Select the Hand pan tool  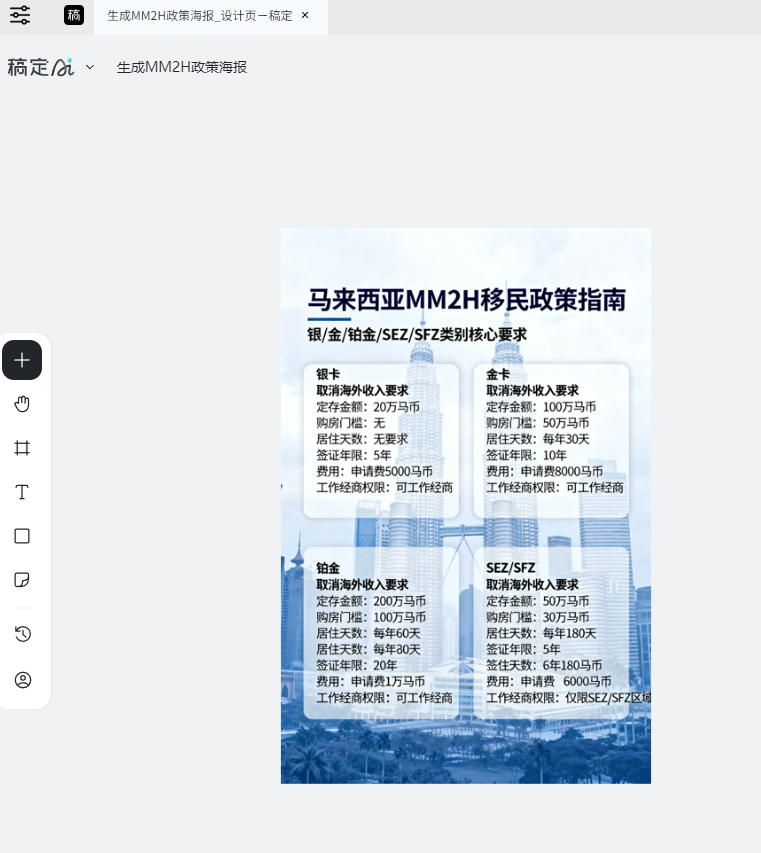click(22, 404)
